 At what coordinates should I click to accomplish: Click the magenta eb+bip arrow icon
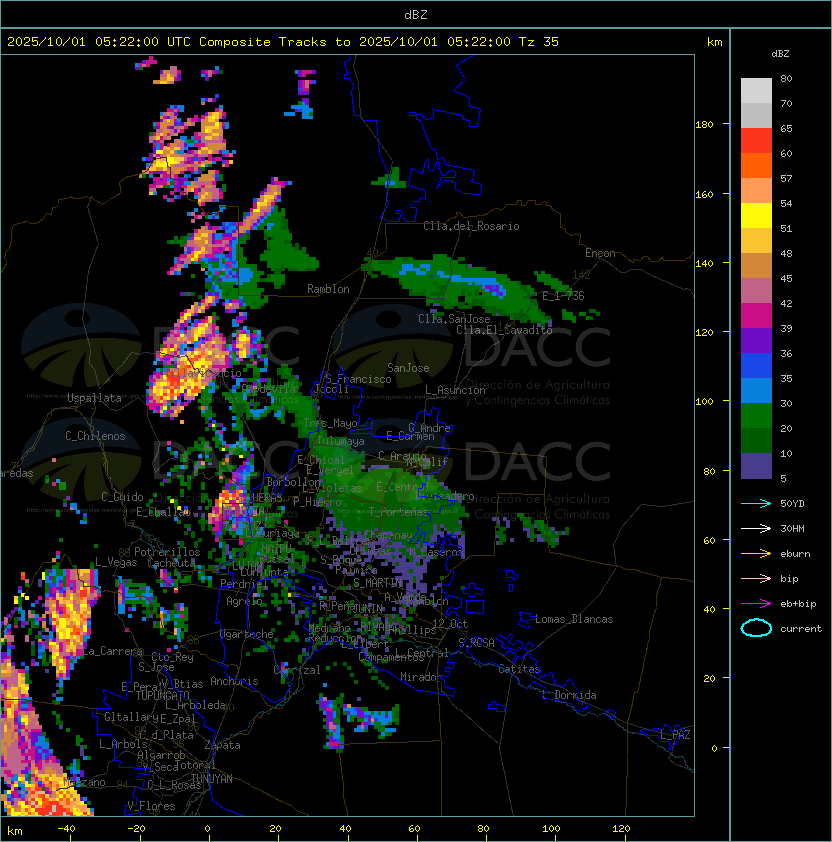(756, 604)
